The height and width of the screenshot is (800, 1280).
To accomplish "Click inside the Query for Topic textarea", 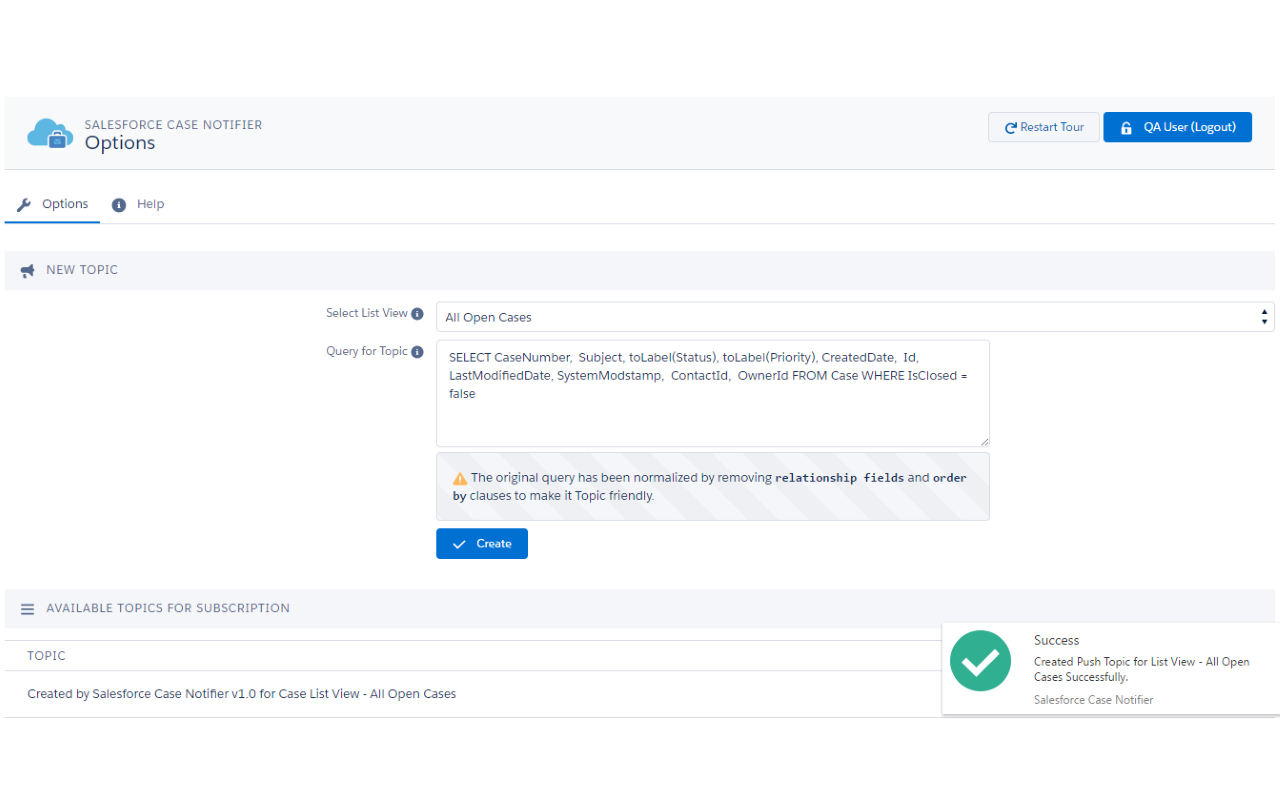I will pos(713,393).
